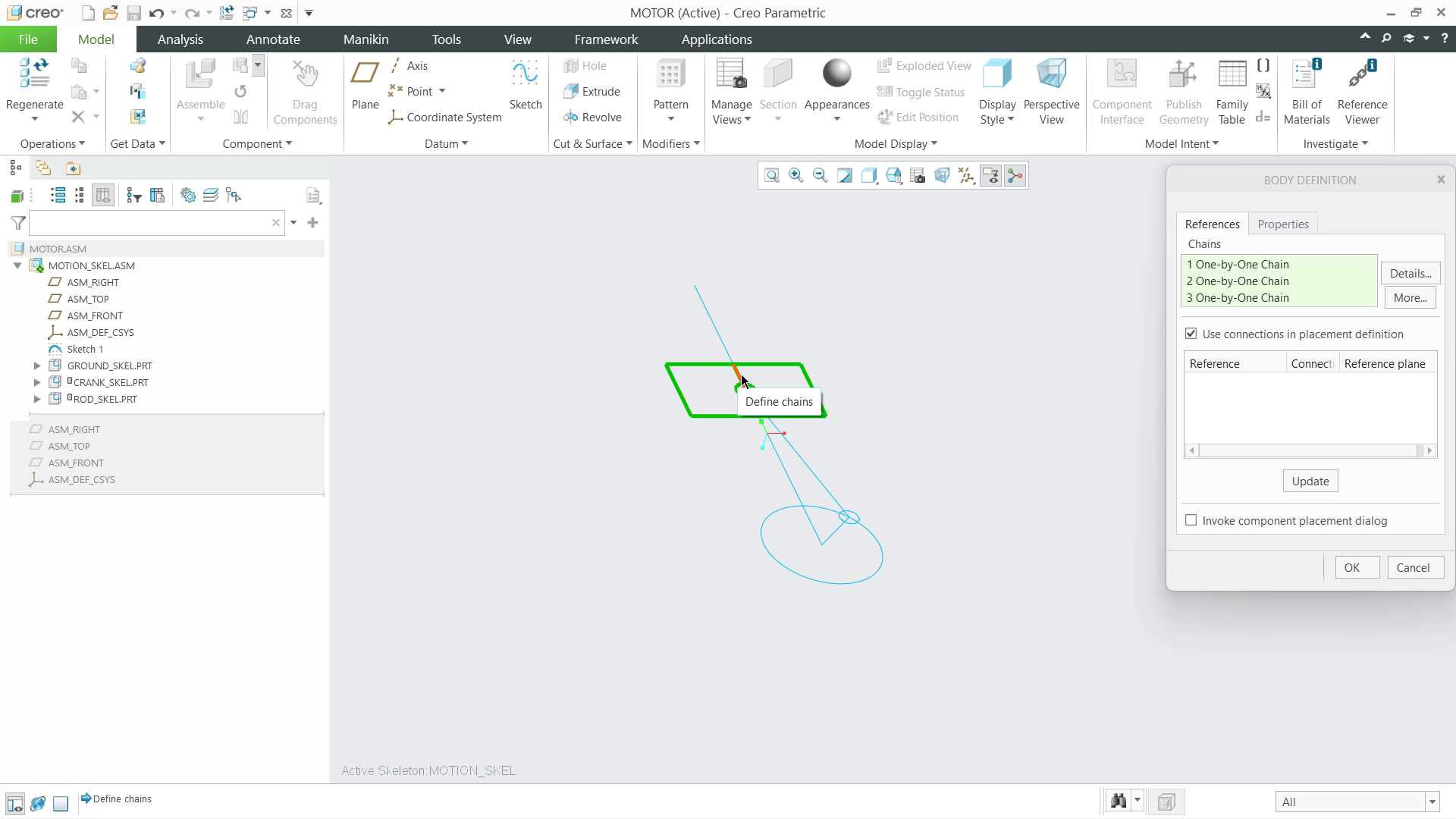Switch to the Properties tab
The width and height of the screenshot is (1456, 819).
[x=1283, y=224]
